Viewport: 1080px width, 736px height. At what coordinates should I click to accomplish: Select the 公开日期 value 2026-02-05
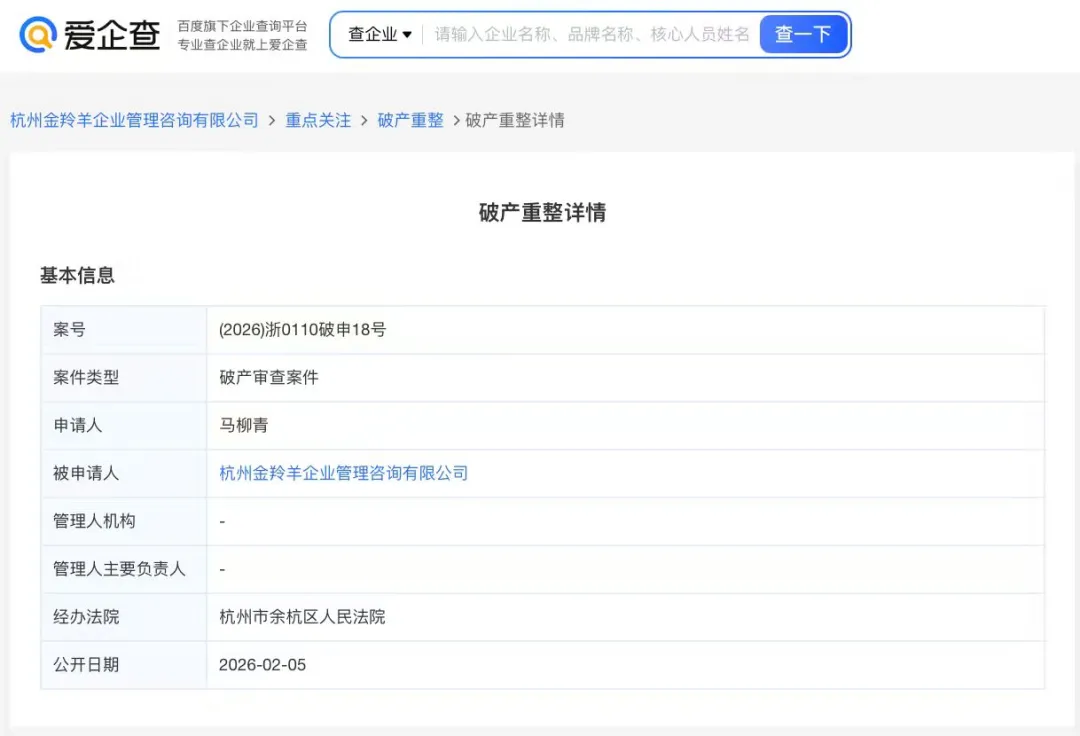tap(262, 664)
